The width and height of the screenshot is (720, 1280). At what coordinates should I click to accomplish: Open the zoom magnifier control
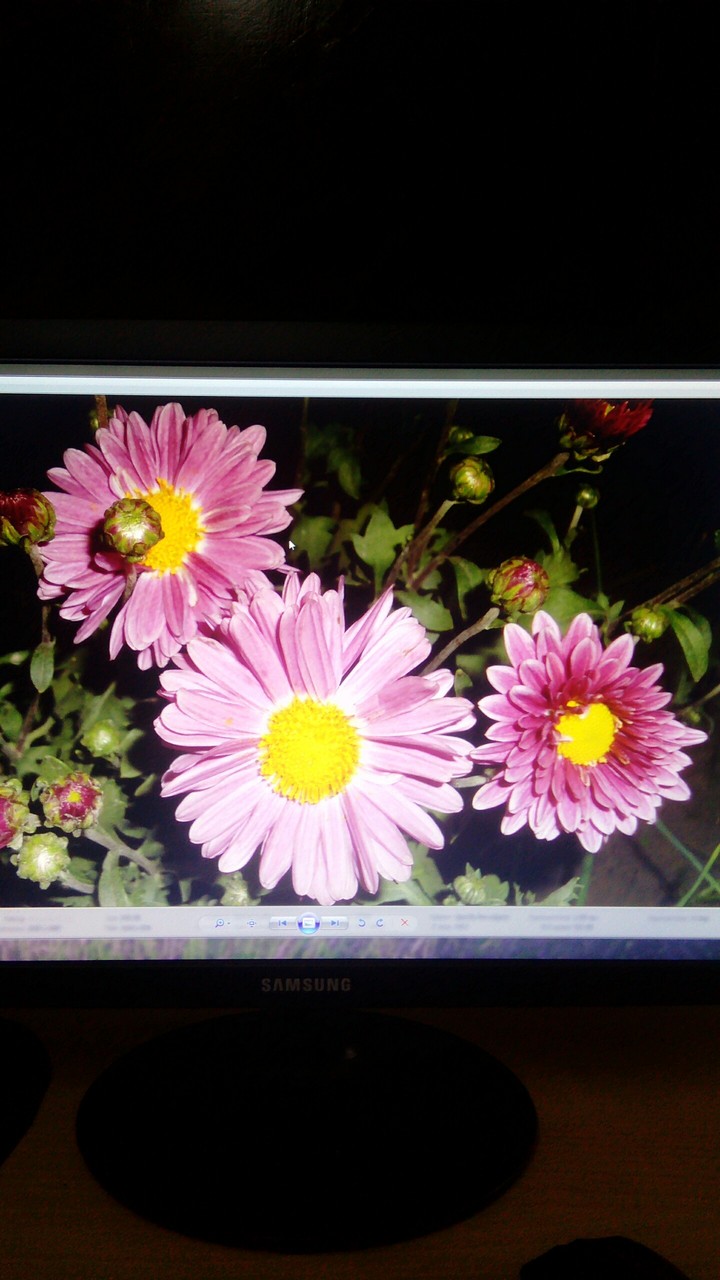tap(220, 923)
